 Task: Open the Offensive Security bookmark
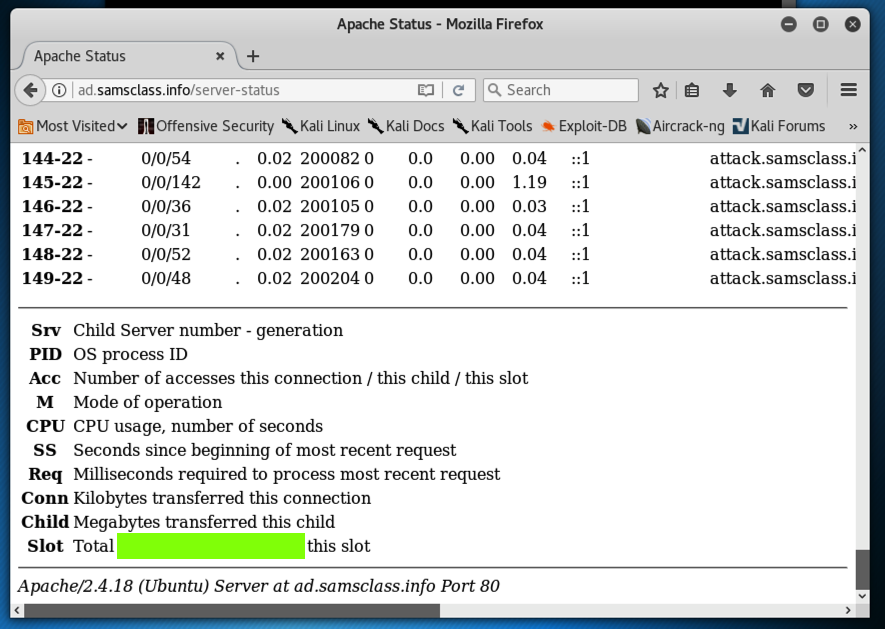pyautogui.click(x=206, y=126)
